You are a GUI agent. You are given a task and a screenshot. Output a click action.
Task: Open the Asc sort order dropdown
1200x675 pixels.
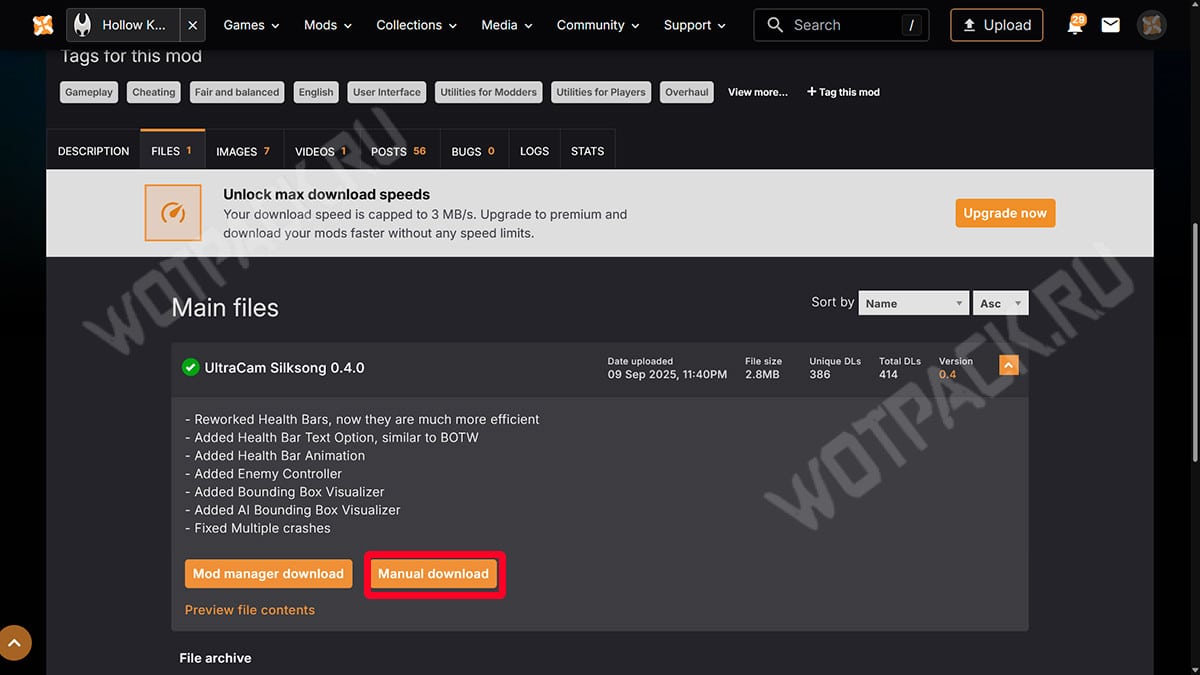pyautogui.click(x=1001, y=303)
